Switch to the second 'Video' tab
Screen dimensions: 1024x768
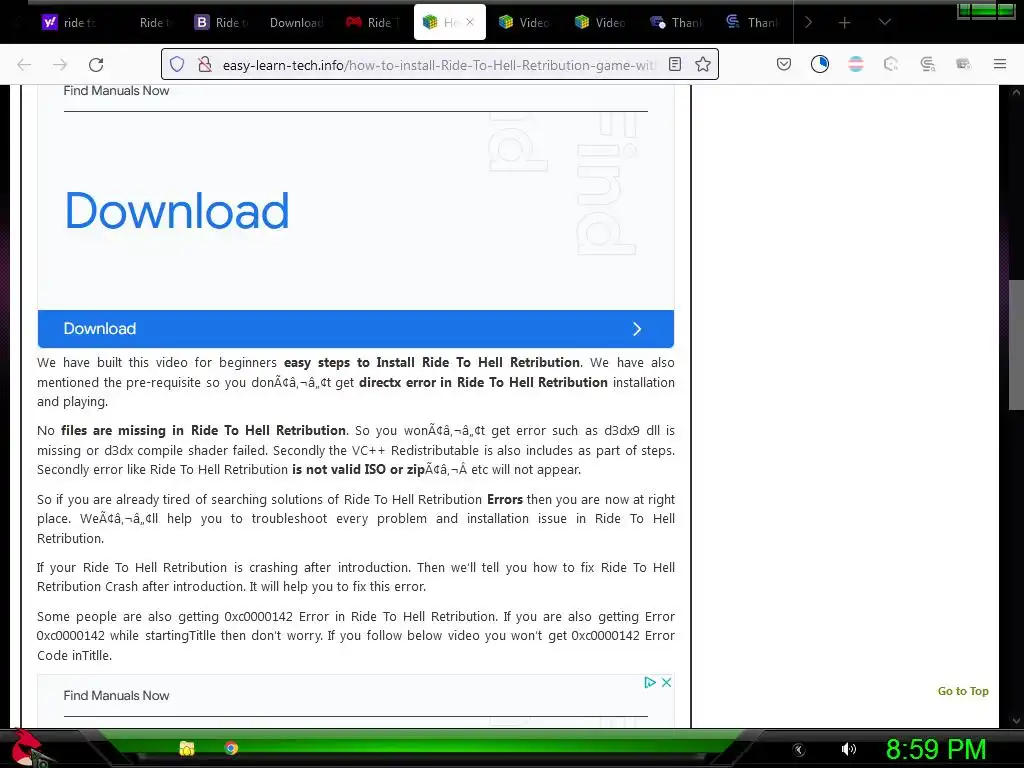pos(600,22)
